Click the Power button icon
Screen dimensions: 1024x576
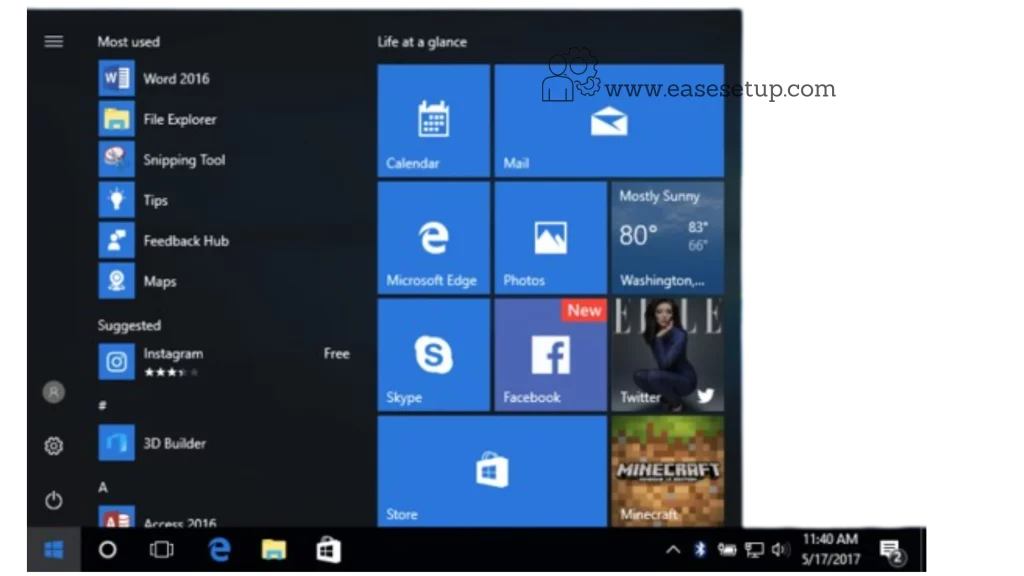[54, 500]
